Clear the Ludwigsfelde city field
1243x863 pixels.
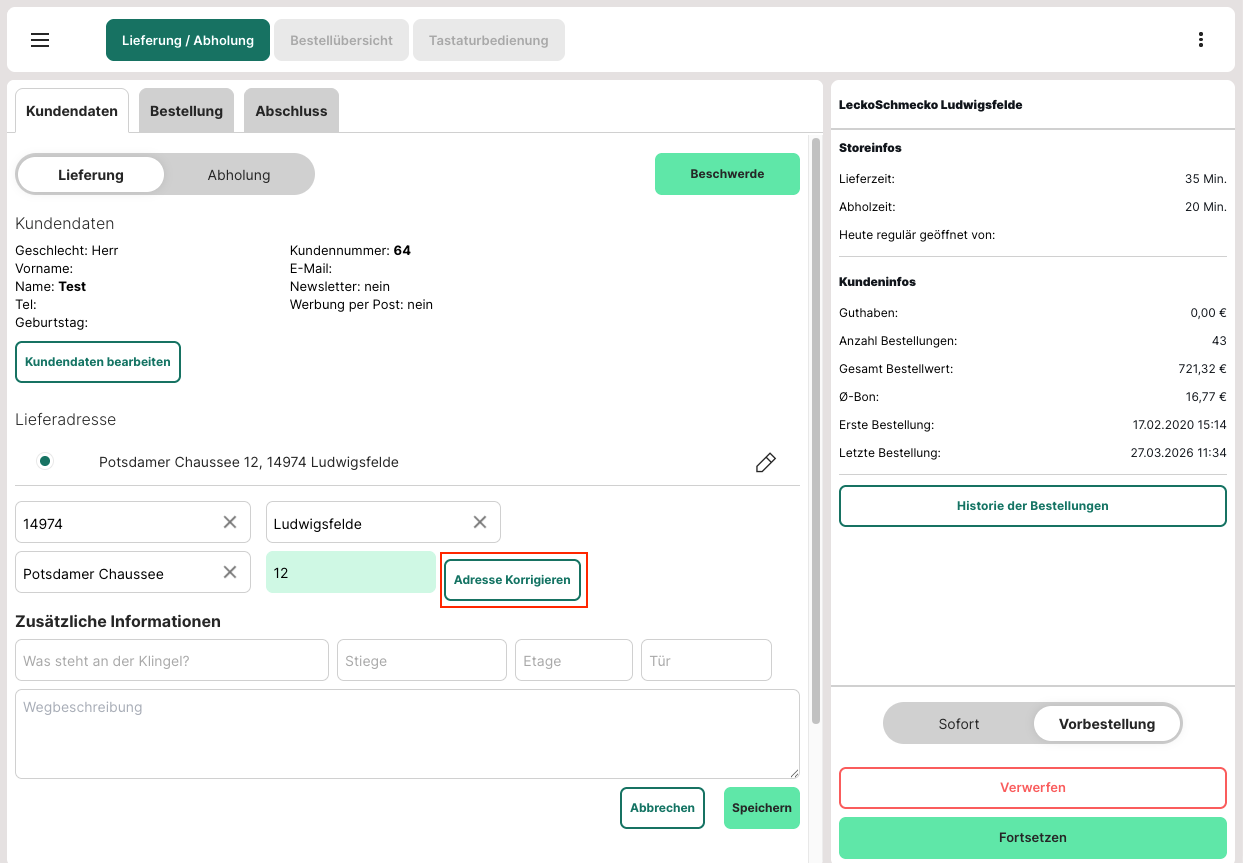480,522
